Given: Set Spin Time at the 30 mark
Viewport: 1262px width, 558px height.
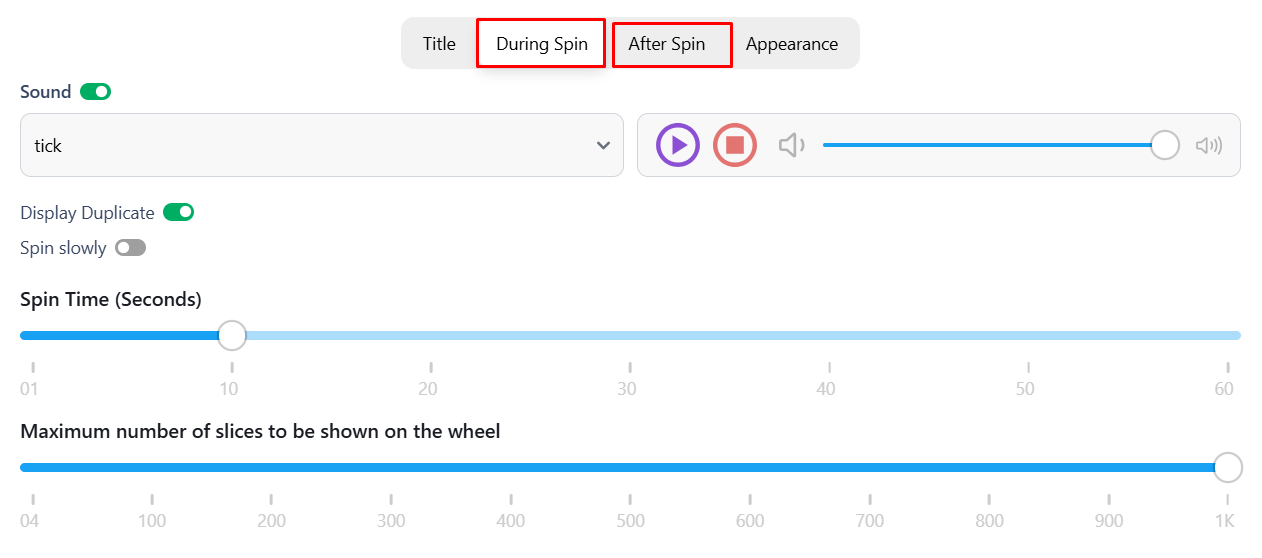Looking at the screenshot, I should tap(630, 335).
